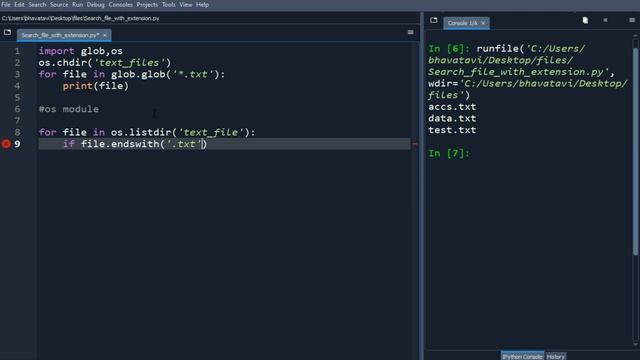Click line number 6 in the gutter
This screenshot has height=360, width=640.
tap(17, 109)
